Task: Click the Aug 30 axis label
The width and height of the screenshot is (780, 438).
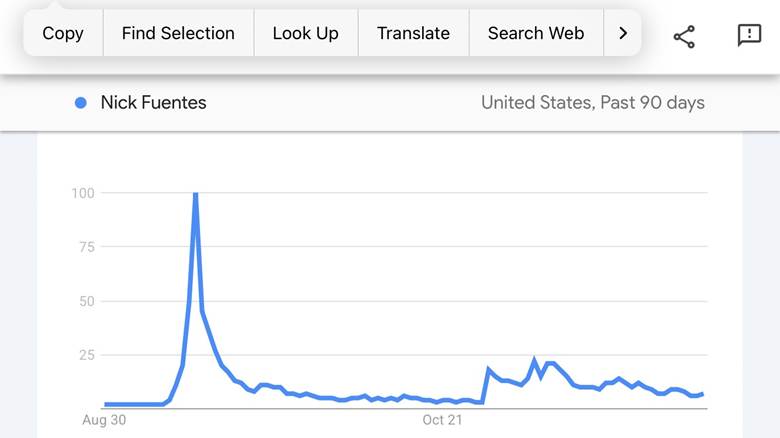Action: (104, 420)
